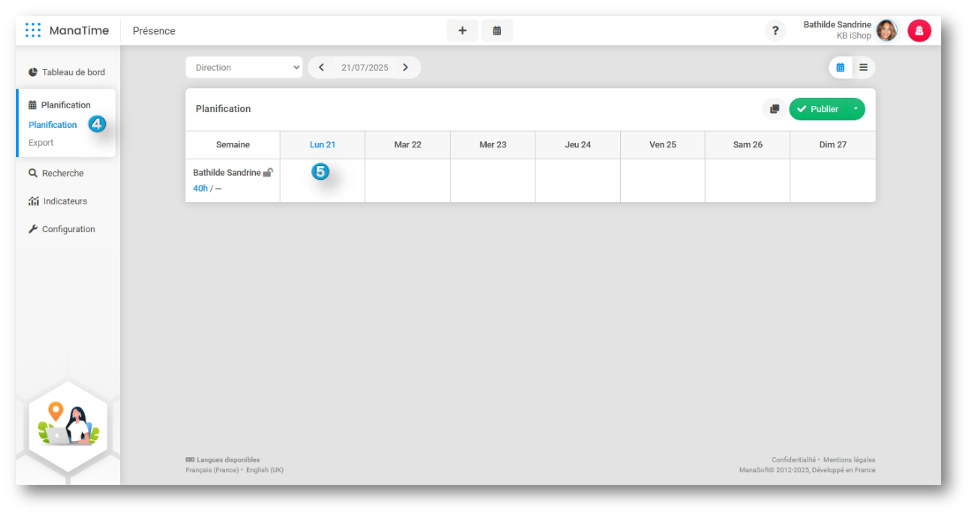The height and width of the screenshot is (516, 972).
Task: Click the Ven 25 column header
Action: 663,145
